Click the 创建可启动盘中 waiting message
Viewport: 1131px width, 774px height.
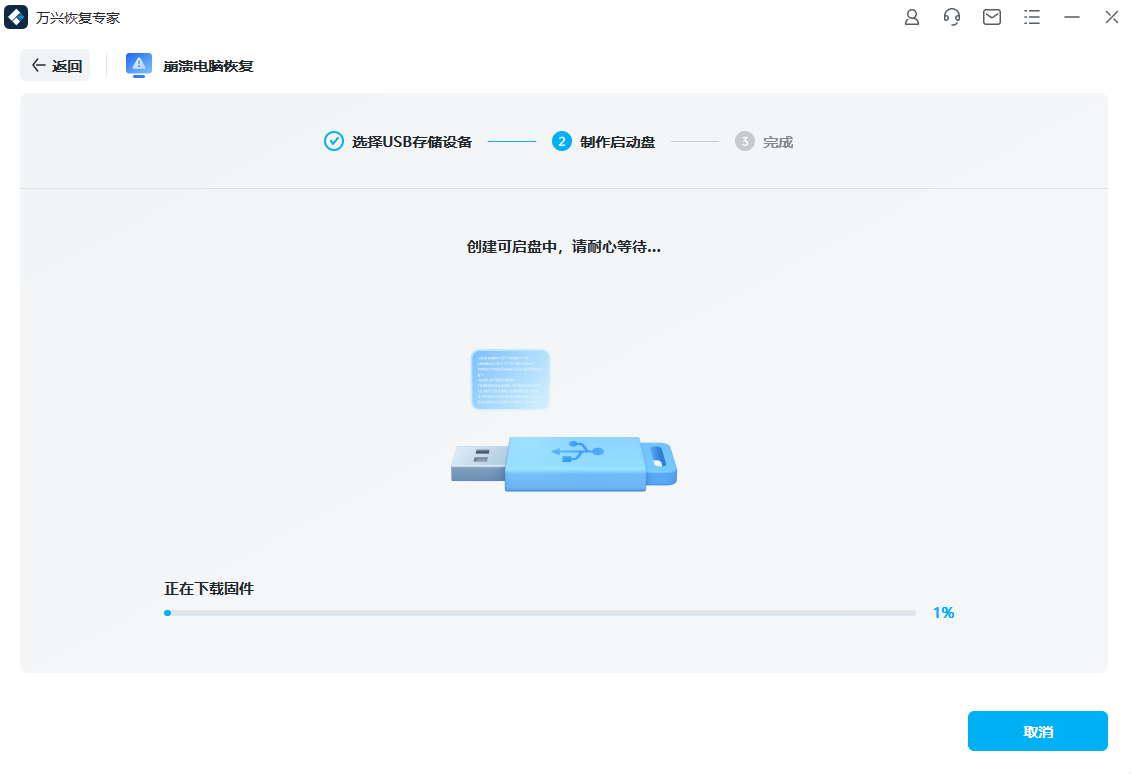[x=565, y=246]
